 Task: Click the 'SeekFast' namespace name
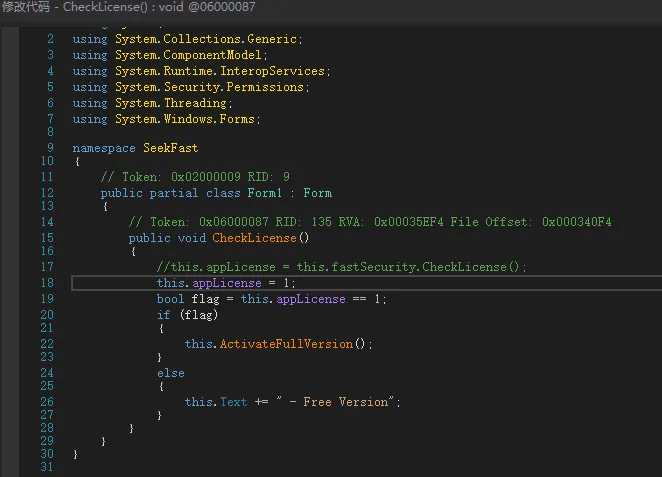coord(171,148)
